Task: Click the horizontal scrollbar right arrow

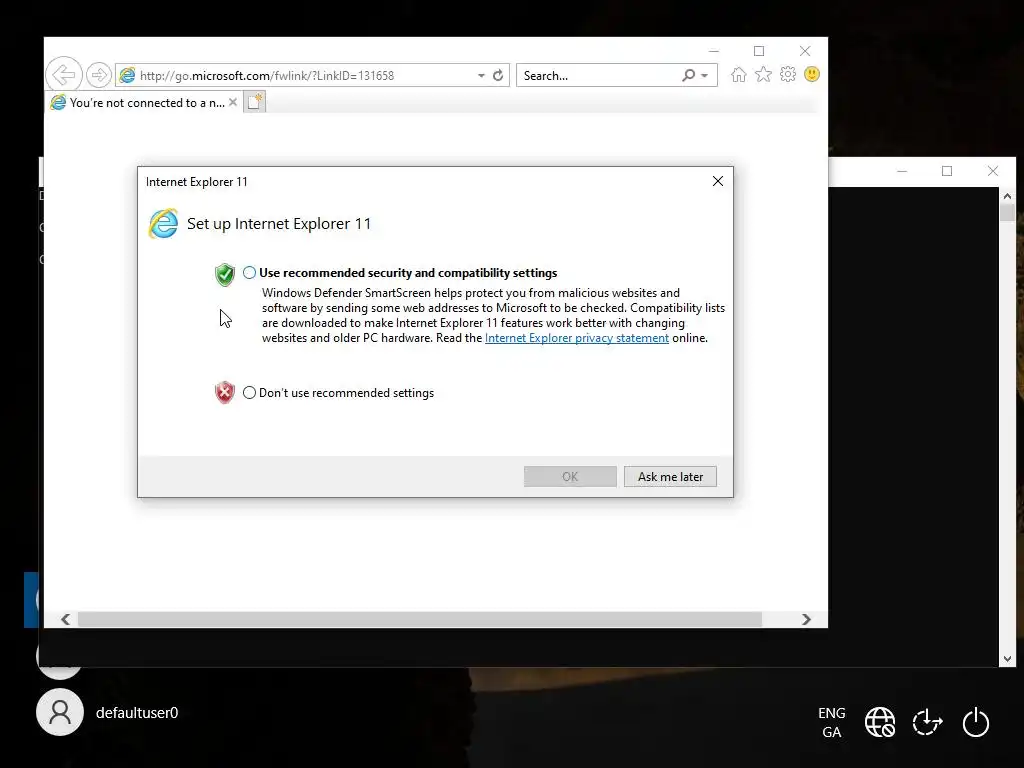Action: pyautogui.click(x=806, y=619)
